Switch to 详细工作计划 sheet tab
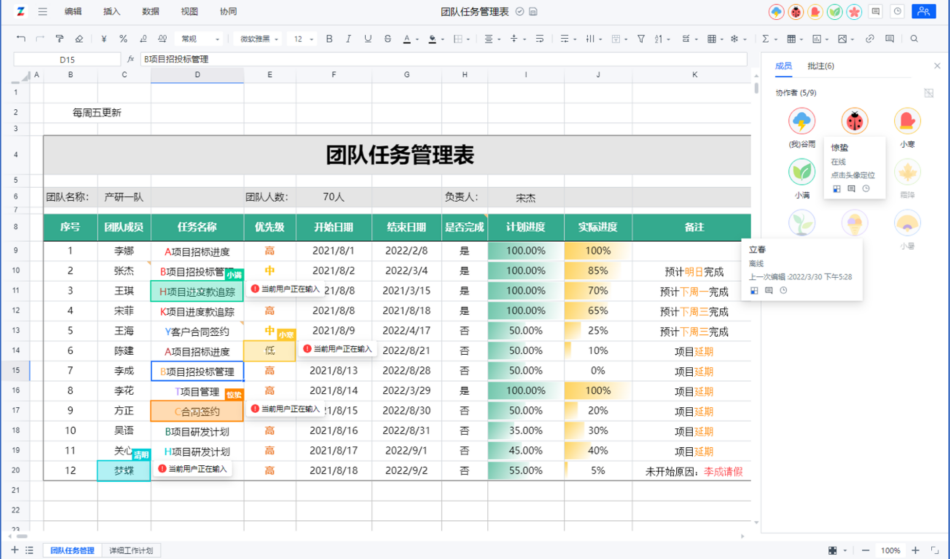Image resolution: width=950 pixels, height=559 pixels. click(x=131, y=551)
